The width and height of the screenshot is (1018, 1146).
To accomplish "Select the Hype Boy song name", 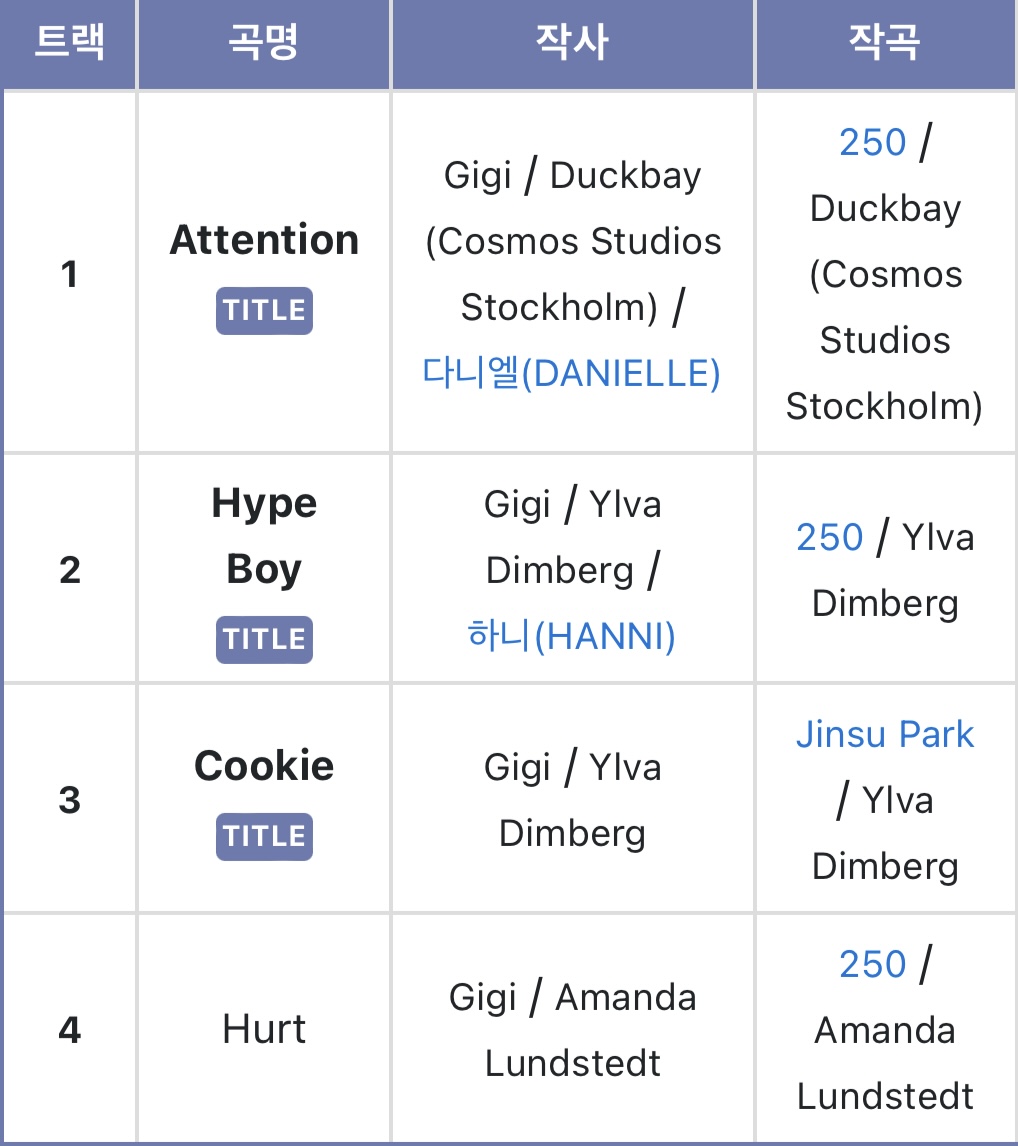I will tap(264, 536).
